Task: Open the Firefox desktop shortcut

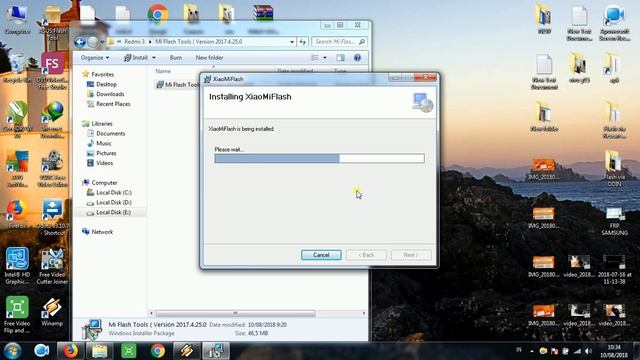Action: coord(17,214)
